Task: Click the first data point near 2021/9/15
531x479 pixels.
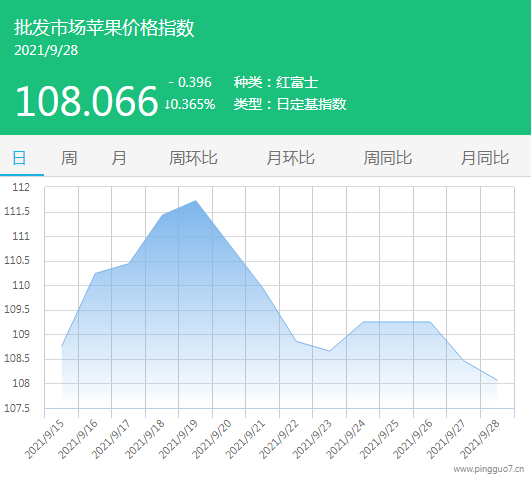Action: (x=62, y=347)
